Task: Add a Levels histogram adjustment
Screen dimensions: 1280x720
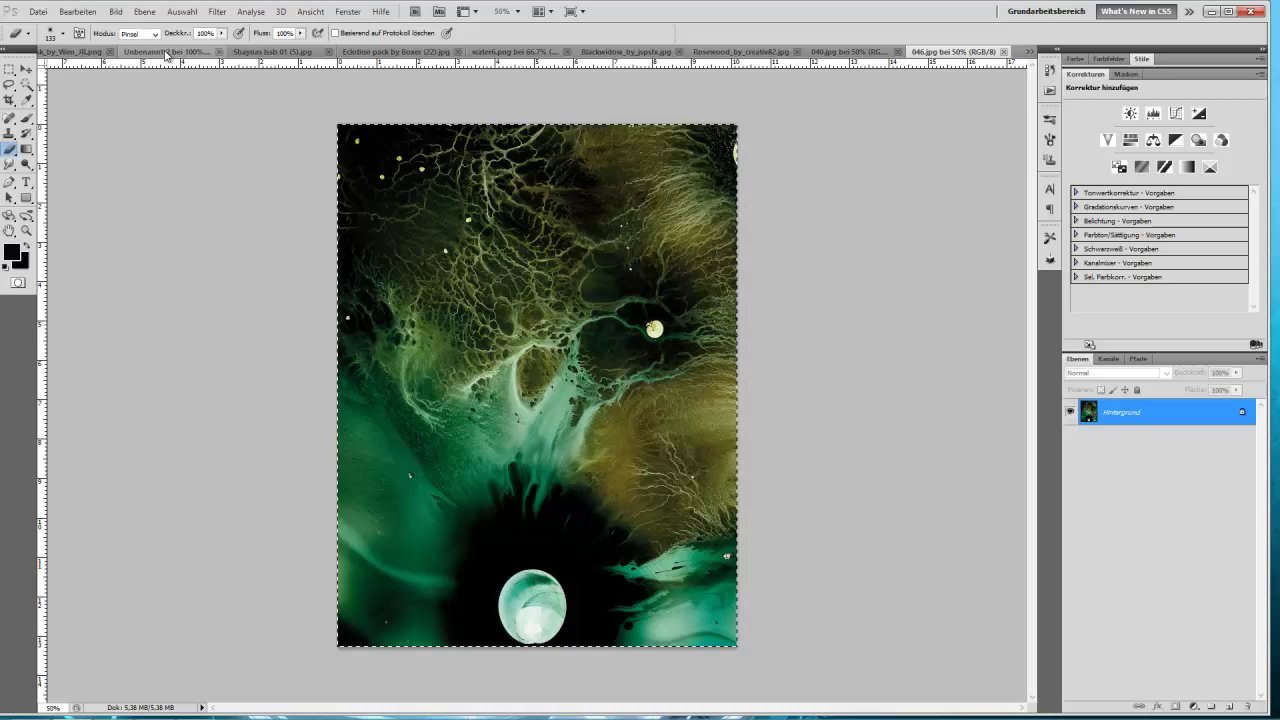Action: [x=1153, y=113]
